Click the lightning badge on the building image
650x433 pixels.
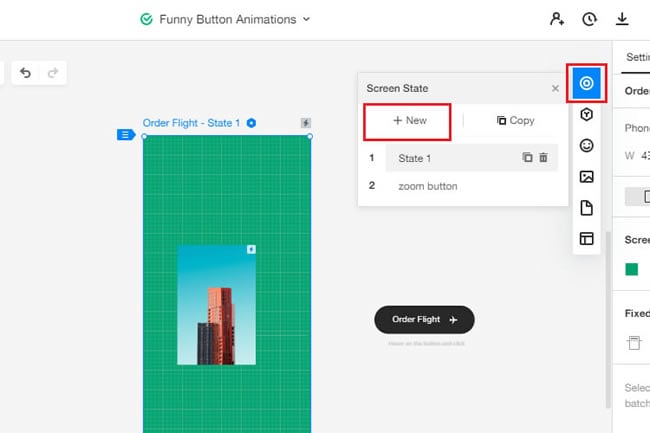coord(251,249)
